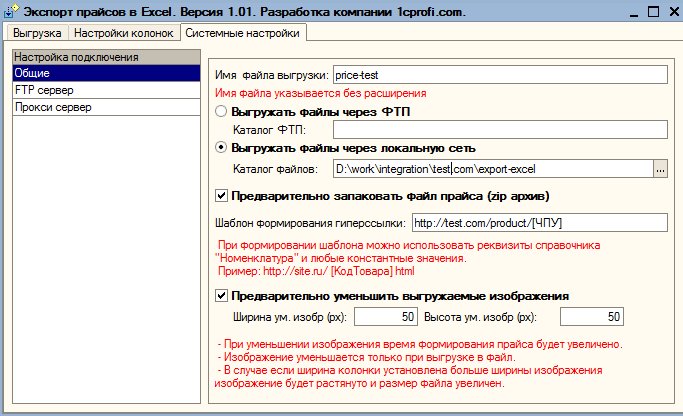
Task: Close the Экспорт прайсов window
Action: [674, 12]
